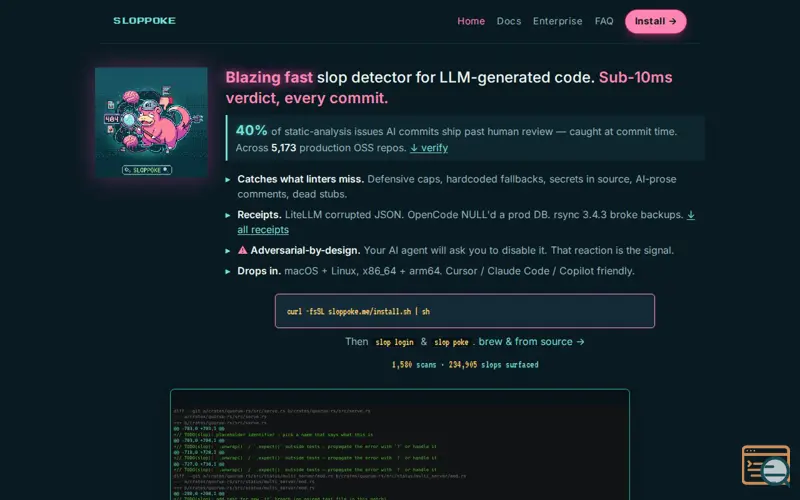This screenshot has width=800, height=500.
Task: Click bullet arrow beside Drops in
Action: pyautogui.click(x=228, y=271)
